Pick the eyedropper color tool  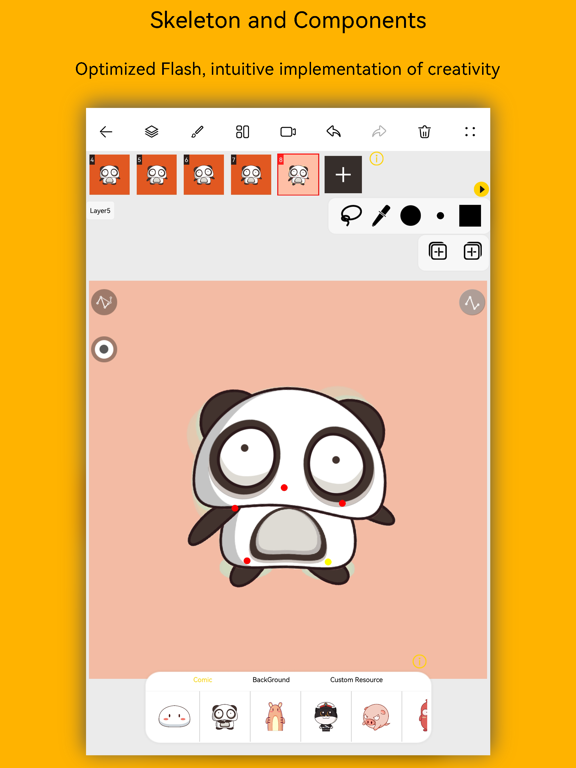click(x=381, y=216)
